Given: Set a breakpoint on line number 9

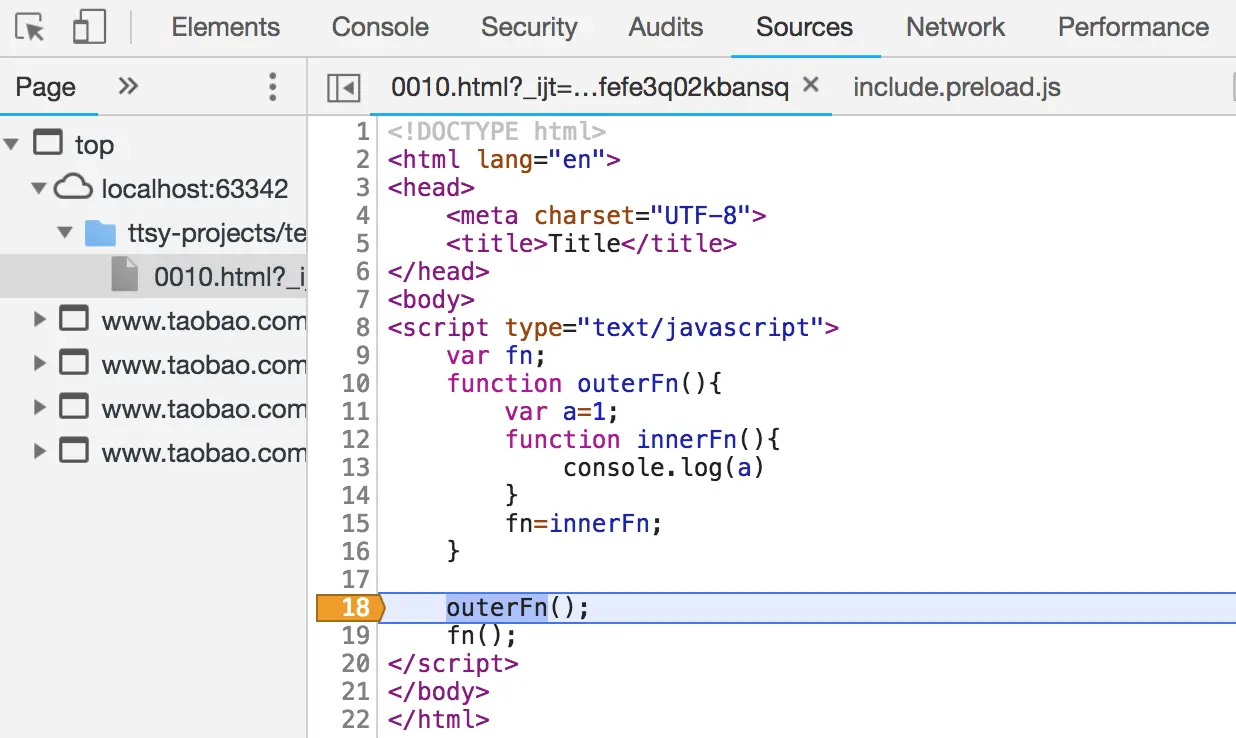Looking at the screenshot, I should tap(362, 355).
